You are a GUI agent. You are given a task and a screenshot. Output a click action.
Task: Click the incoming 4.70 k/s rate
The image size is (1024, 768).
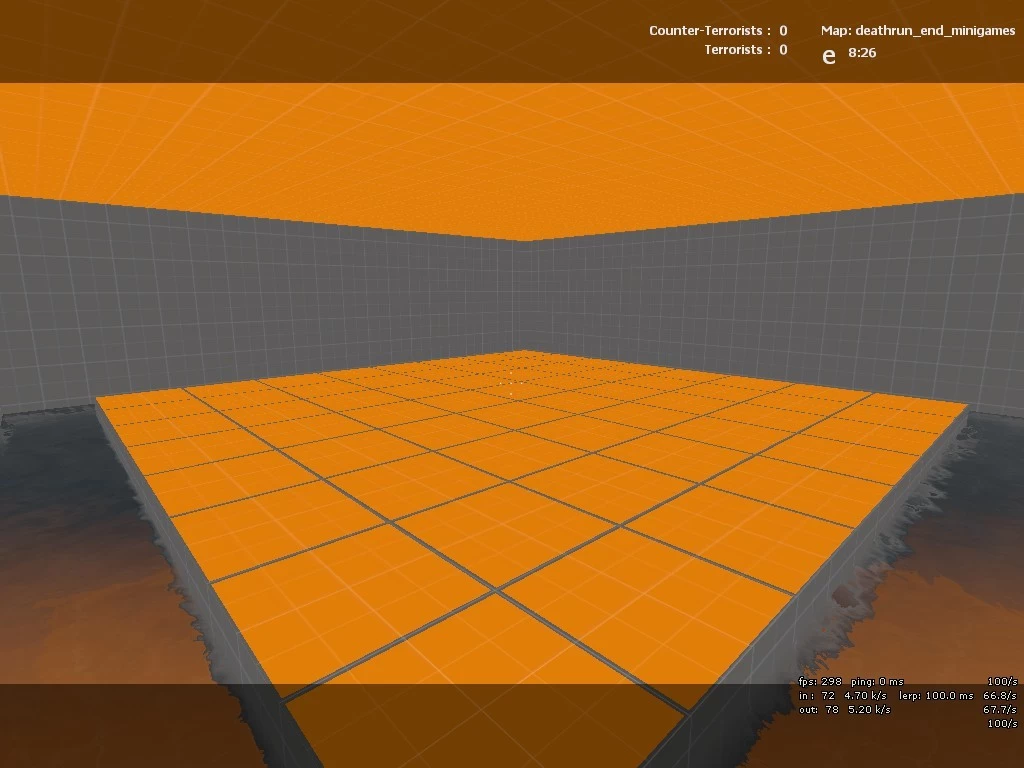click(865, 696)
